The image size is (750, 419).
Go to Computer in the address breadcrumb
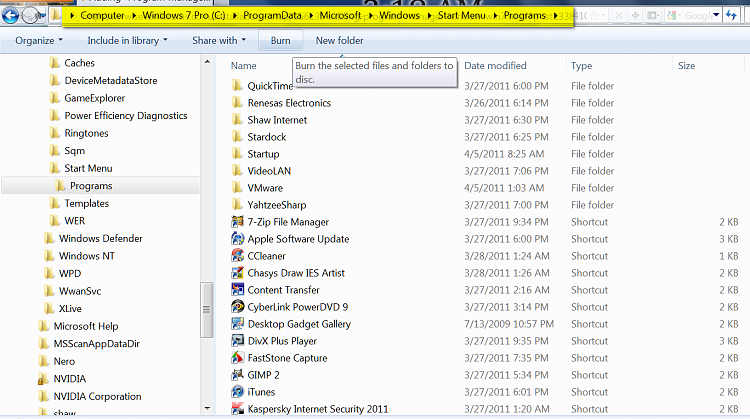point(102,16)
